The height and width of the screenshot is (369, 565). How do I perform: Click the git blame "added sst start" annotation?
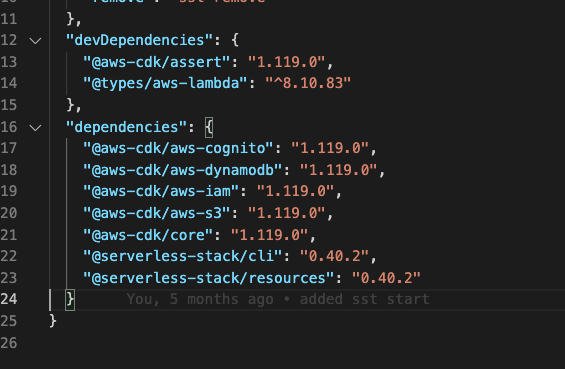[364, 299]
